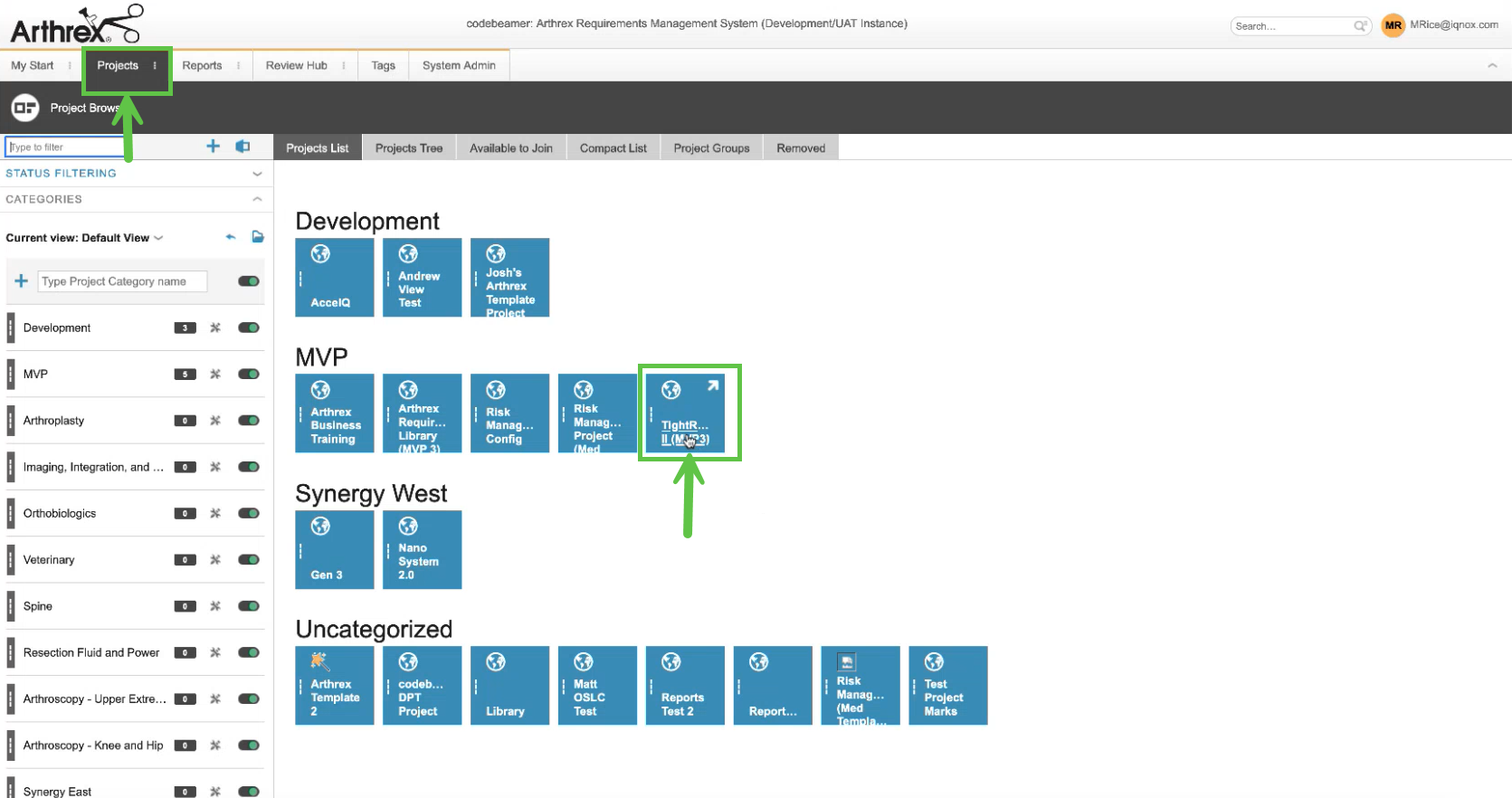This screenshot has height=798, width=1512.
Task: Click the blue undo arrow in Current view row
Action: coord(231,237)
